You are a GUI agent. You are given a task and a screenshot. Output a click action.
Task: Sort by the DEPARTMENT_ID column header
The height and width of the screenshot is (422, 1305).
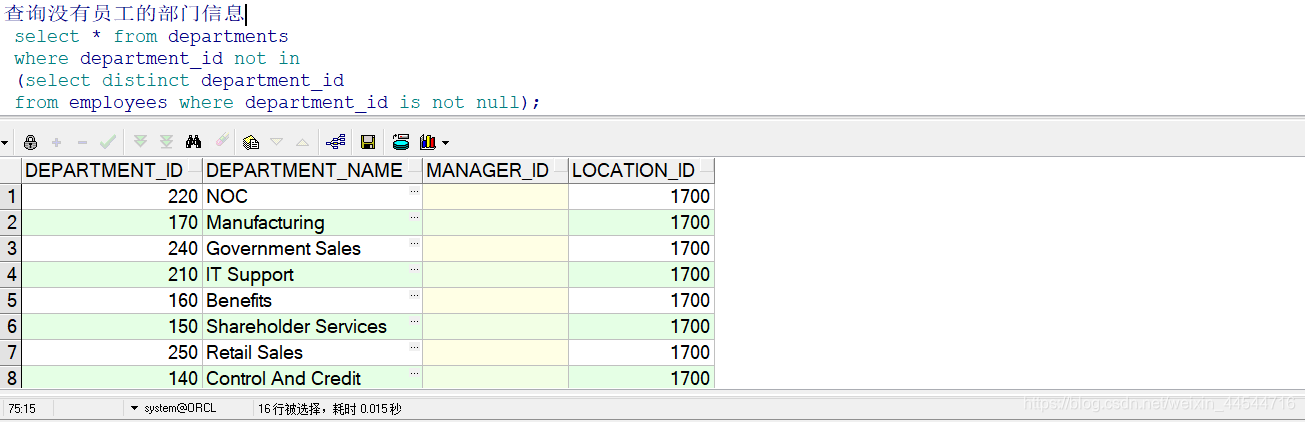pos(112,170)
